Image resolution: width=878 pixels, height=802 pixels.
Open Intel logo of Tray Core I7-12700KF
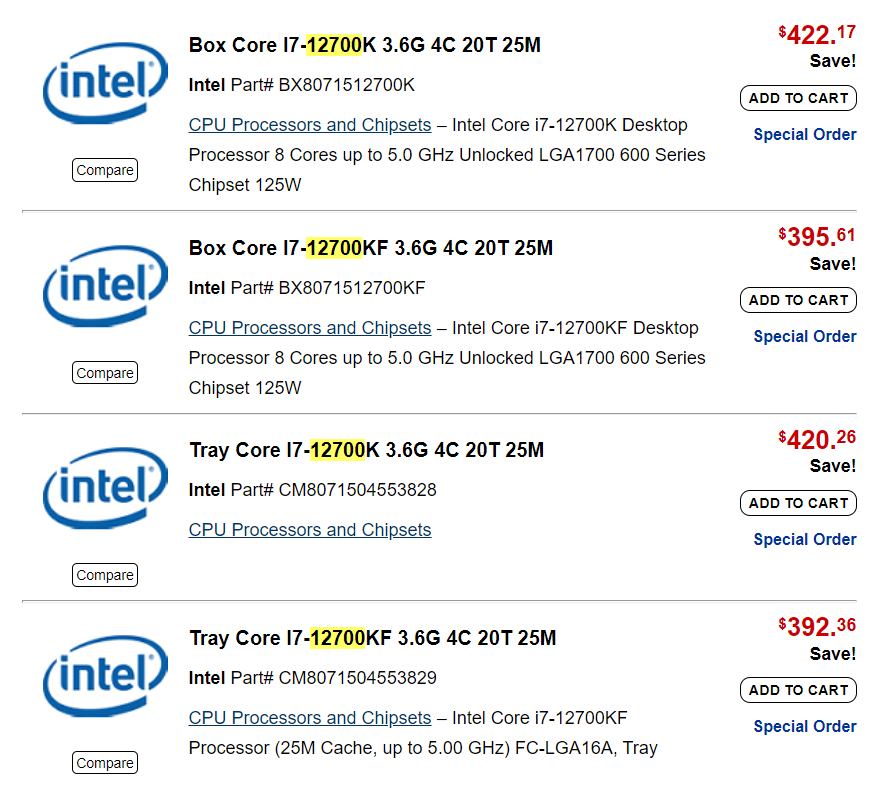point(105,676)
